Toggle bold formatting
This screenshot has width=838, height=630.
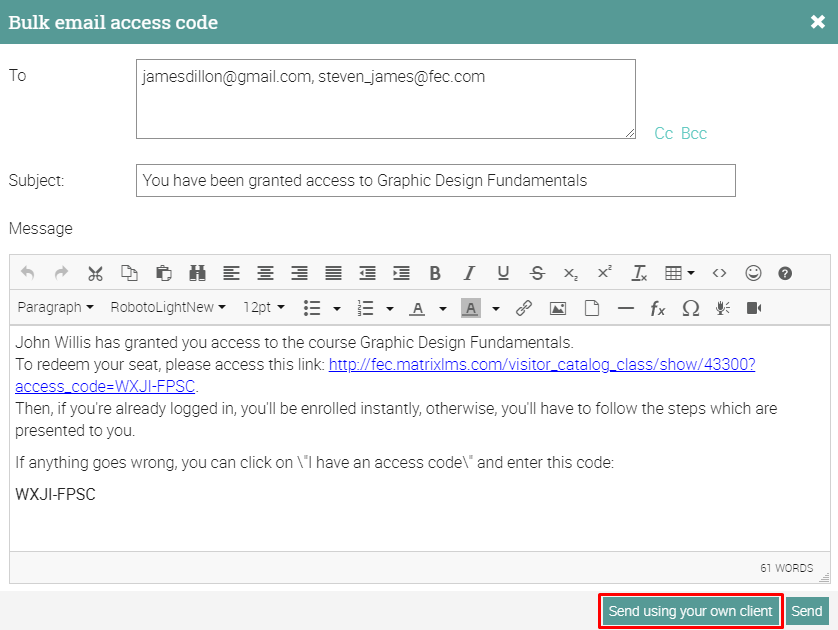point(435,273)
